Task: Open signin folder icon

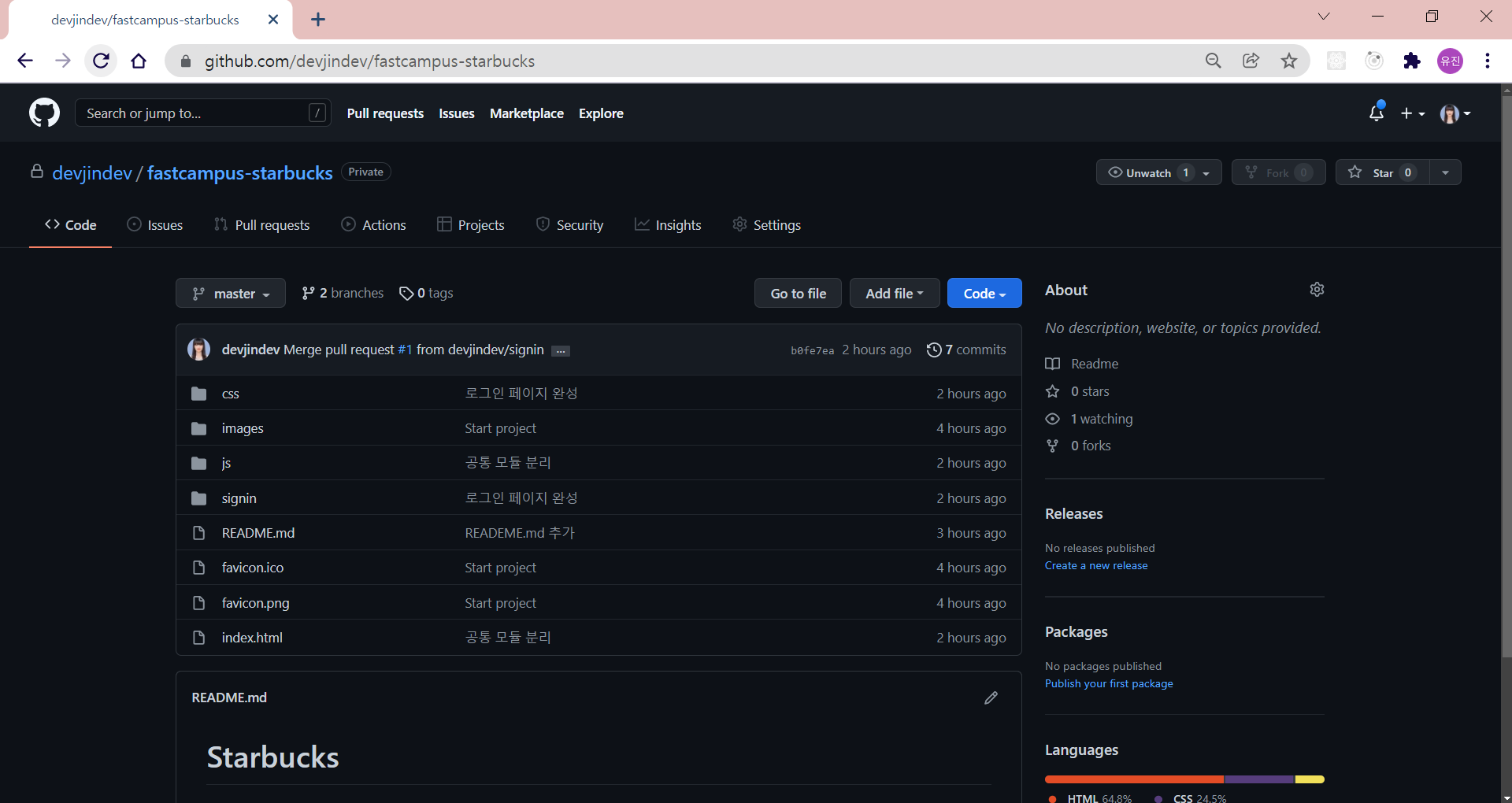Action: [x=198, y=498]
